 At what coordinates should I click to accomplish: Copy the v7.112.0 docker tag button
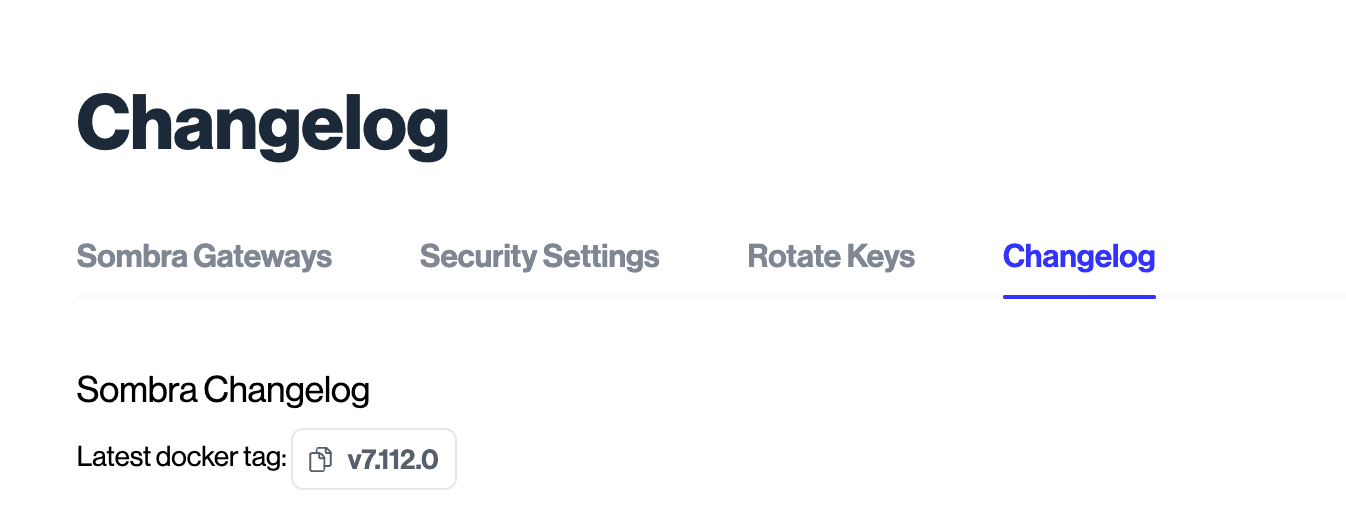374,460
